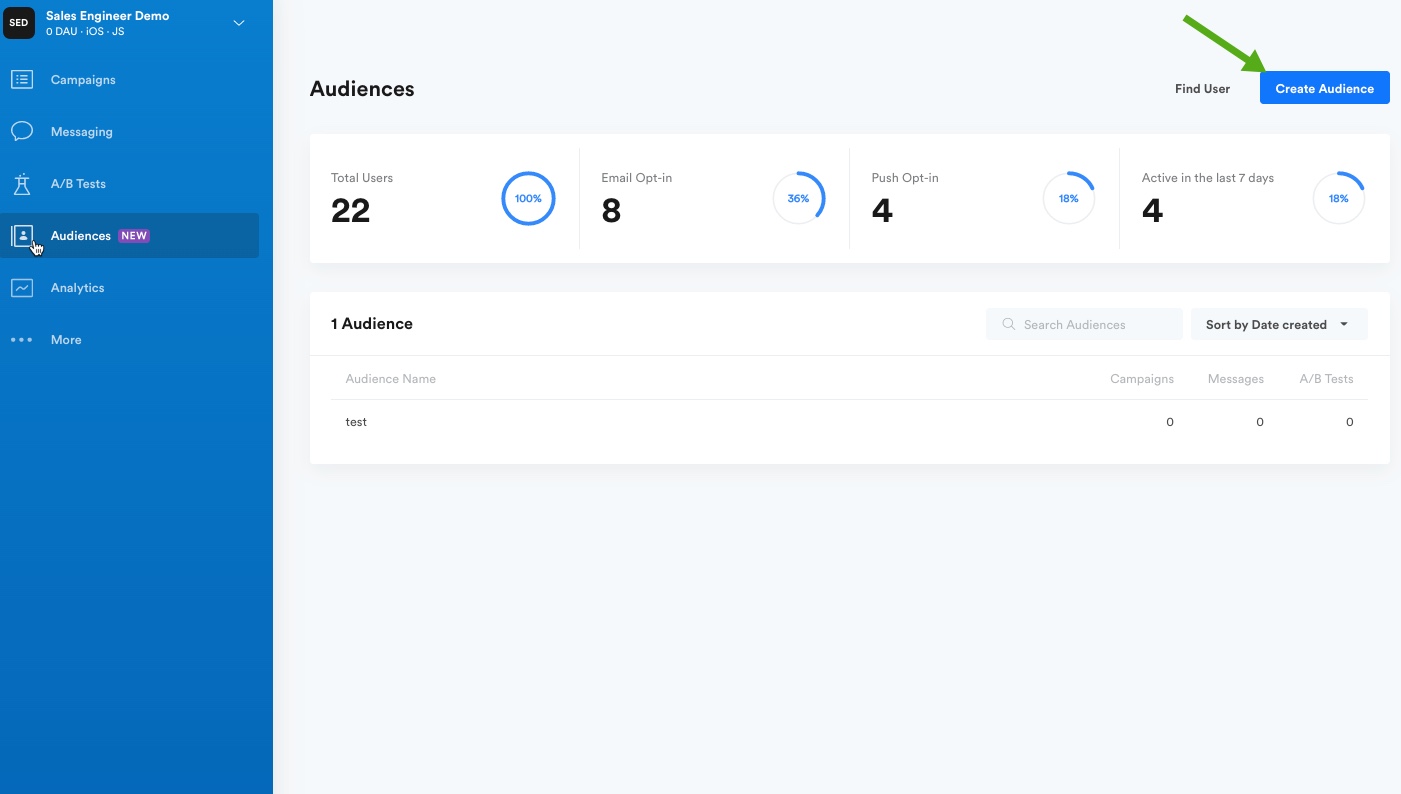Viewport: 1401px width, 794px height.
Task: Click the Email Opt-in 36% progress ring
Action: click(x=798, y=198)
